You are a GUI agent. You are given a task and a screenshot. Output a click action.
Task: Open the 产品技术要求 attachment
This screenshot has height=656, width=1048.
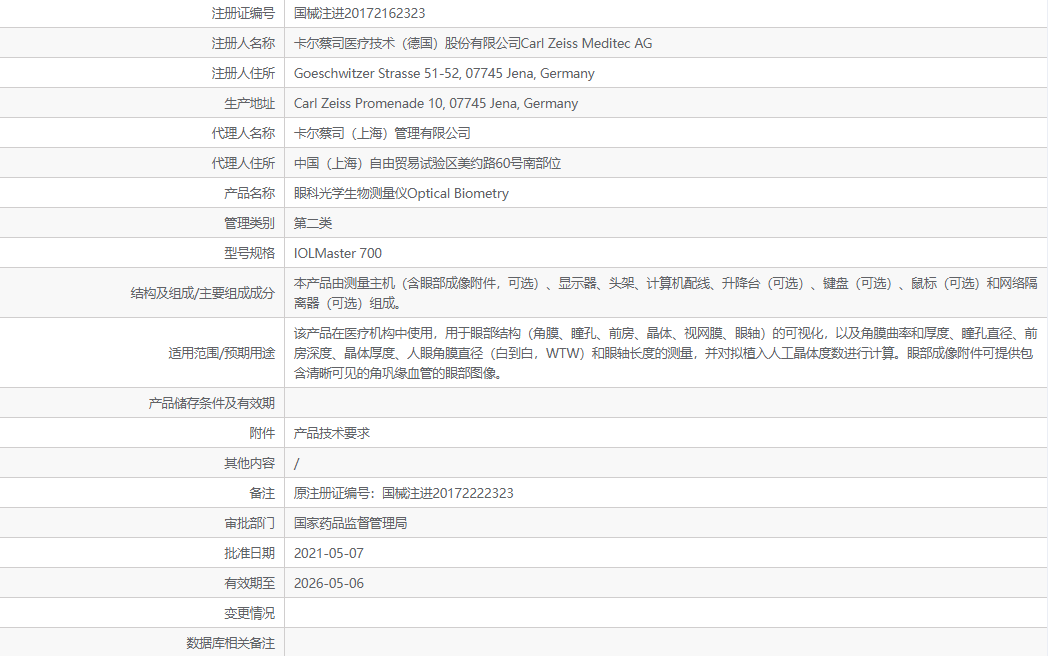(332, 433)
